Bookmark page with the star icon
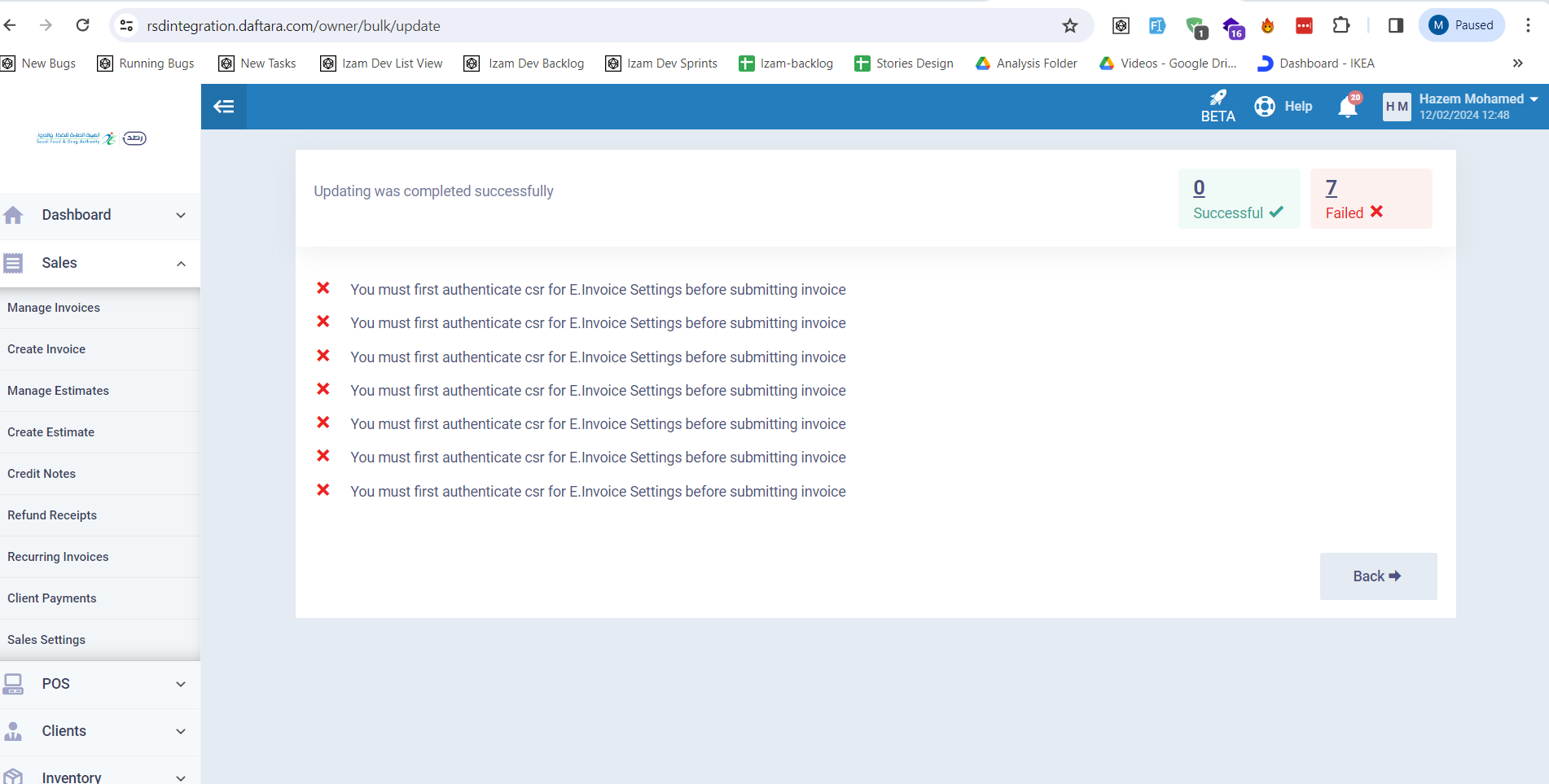 (x=1070, y=26)
